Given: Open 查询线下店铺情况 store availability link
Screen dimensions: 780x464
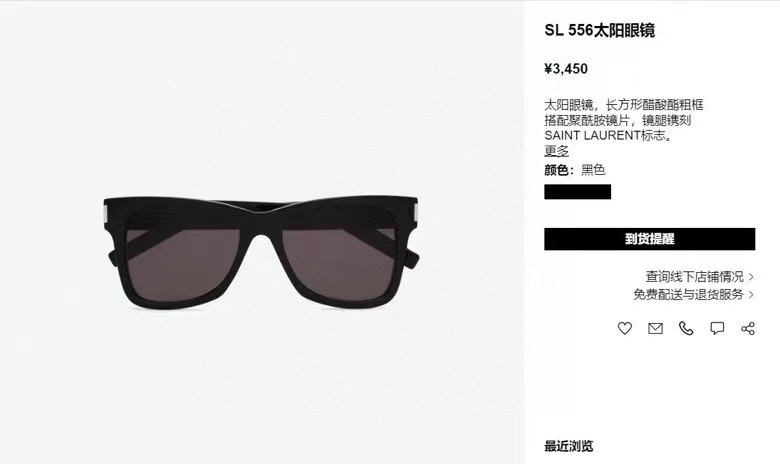Looking at the screenshot, I should (x=694, y=277).
